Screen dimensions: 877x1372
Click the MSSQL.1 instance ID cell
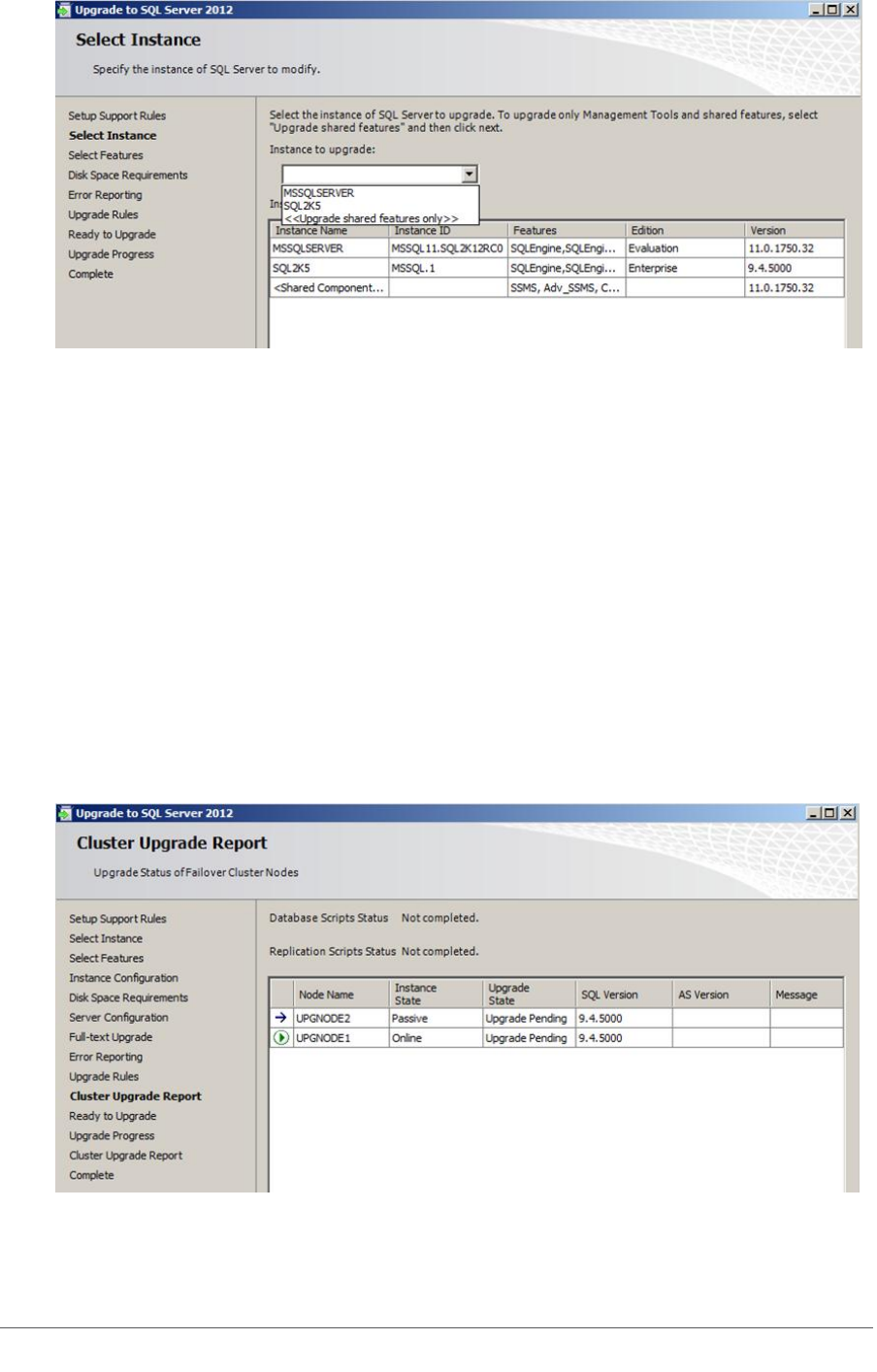pyautogui.click(x=448, y=268)
